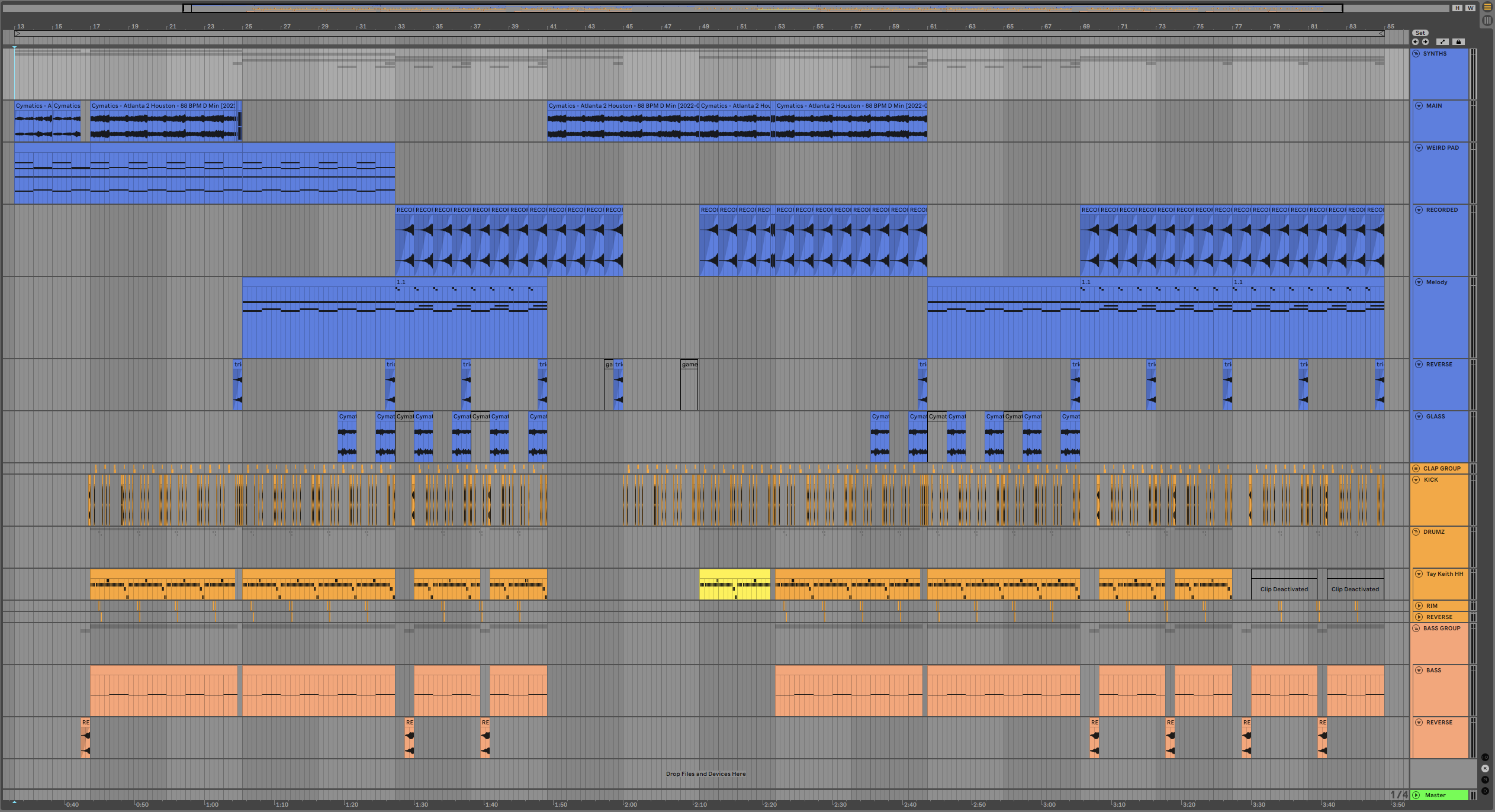Select the Tay Keith HH track header
Viewport: 1495px width, 812px height.
tap(1444, 574)
